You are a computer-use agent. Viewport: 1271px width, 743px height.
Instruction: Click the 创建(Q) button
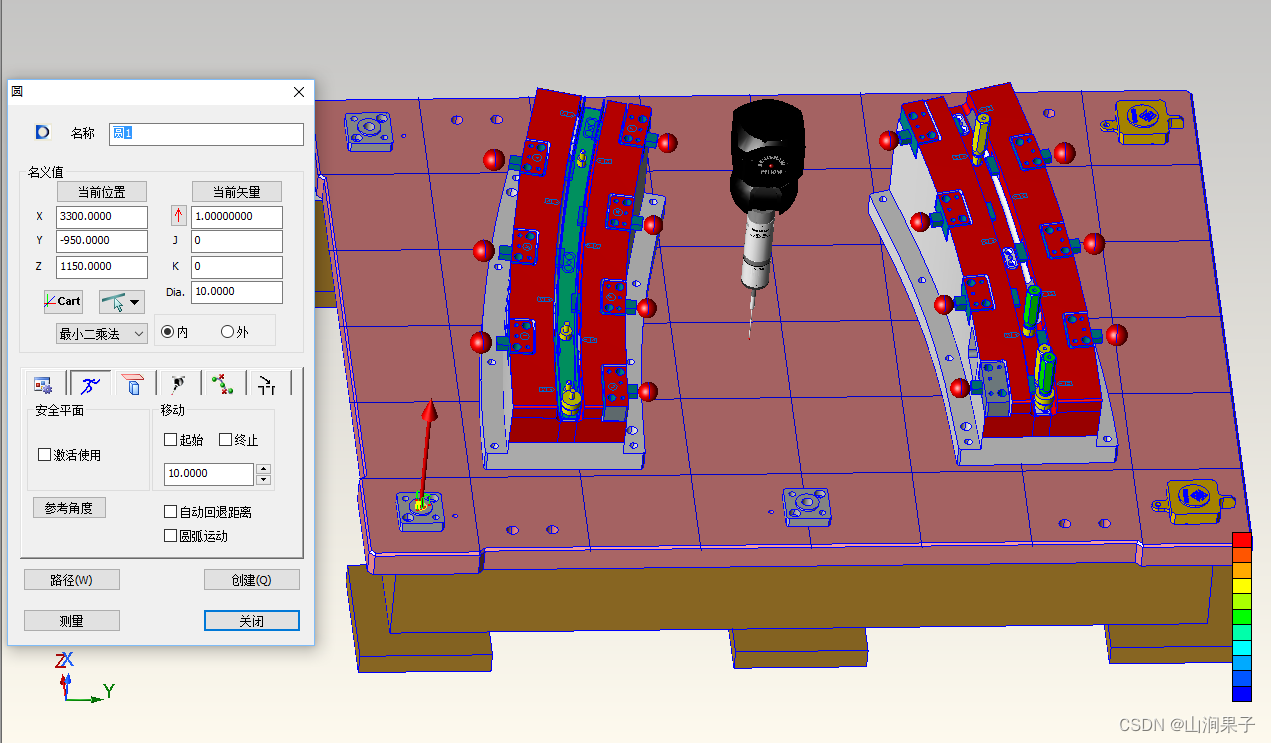[252, 580]
